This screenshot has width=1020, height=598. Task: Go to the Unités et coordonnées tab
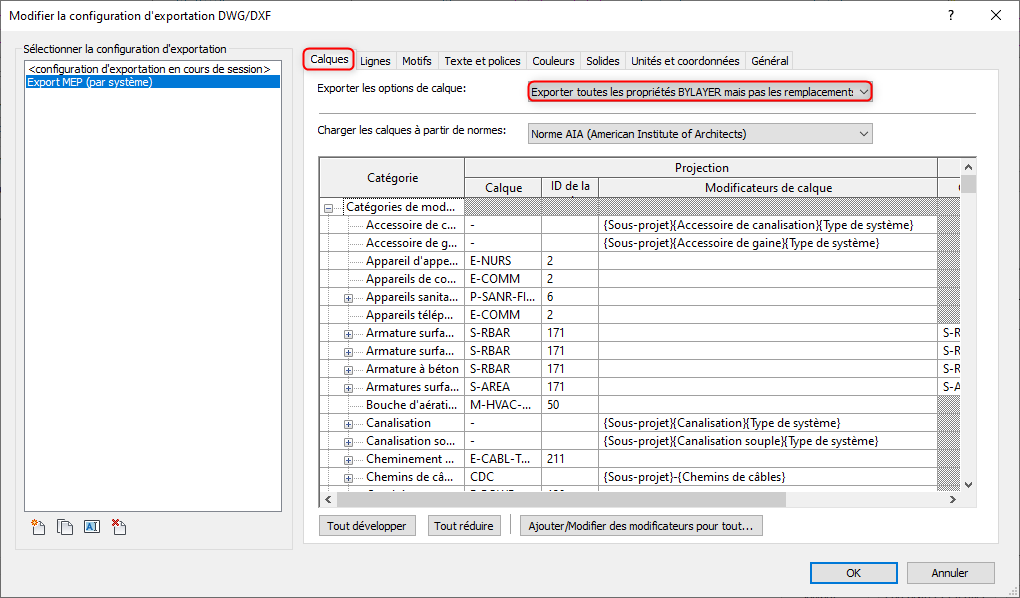pos(685,61)
